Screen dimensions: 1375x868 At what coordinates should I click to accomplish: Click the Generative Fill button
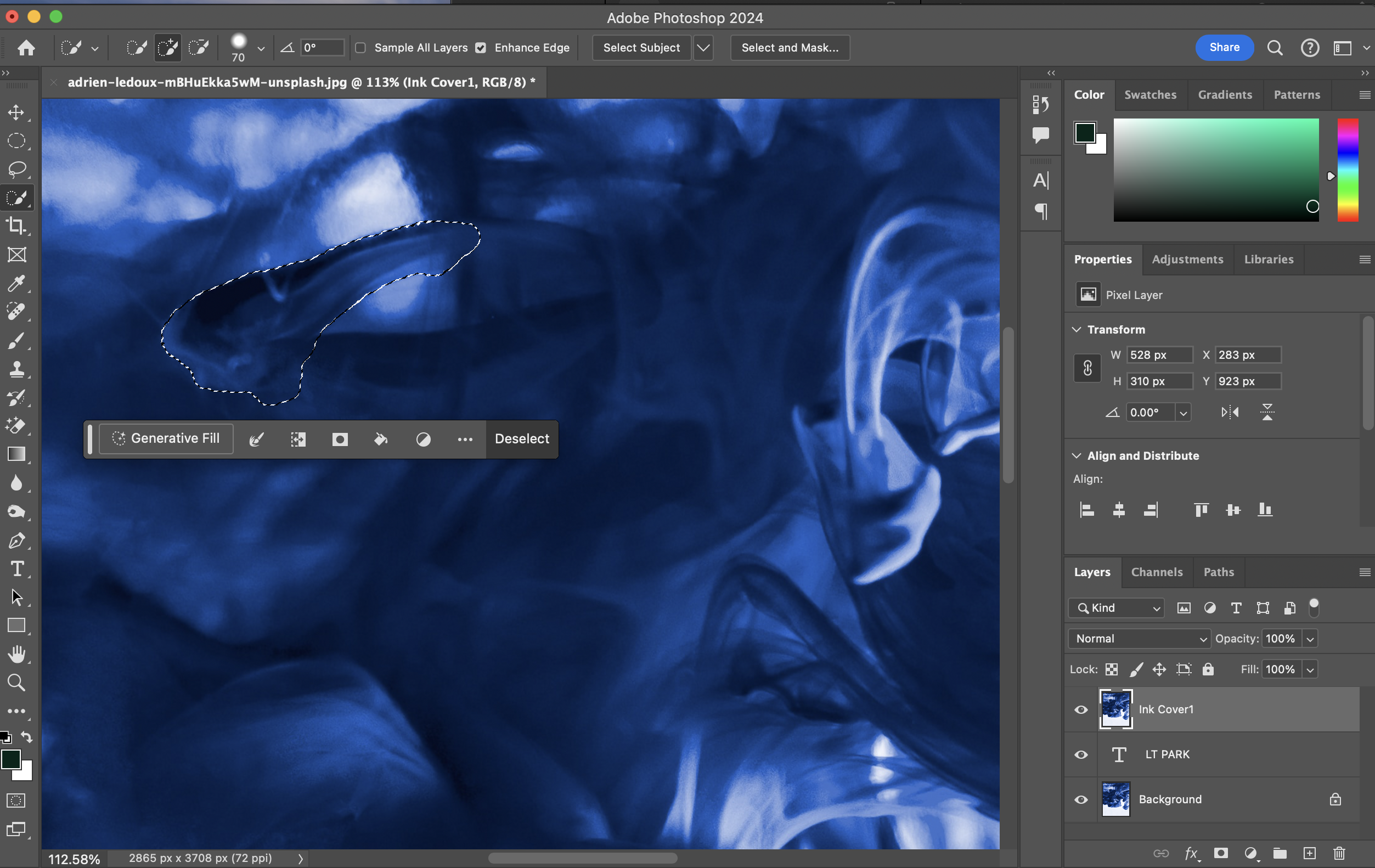166,438
